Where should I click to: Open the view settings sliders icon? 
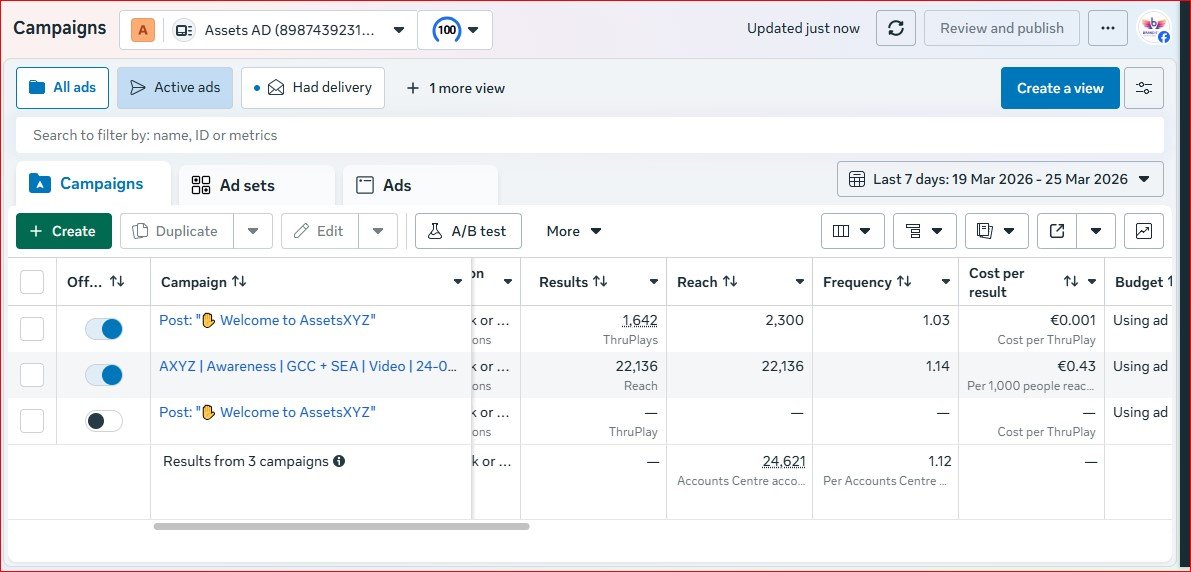[x=1144, y=88]
